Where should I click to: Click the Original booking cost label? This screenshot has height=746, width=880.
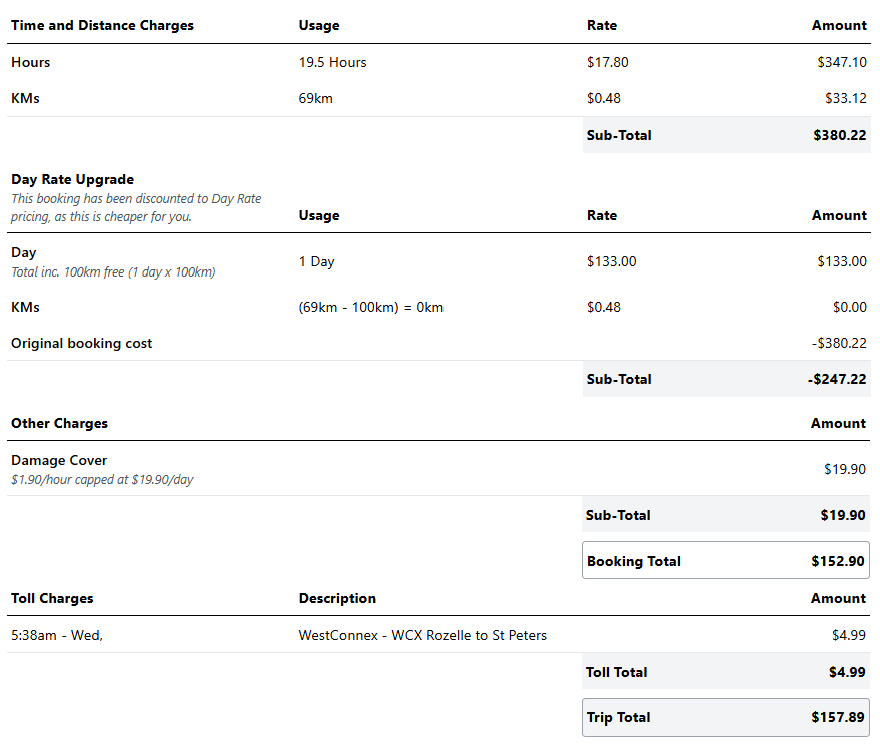[x=81, y=343]
